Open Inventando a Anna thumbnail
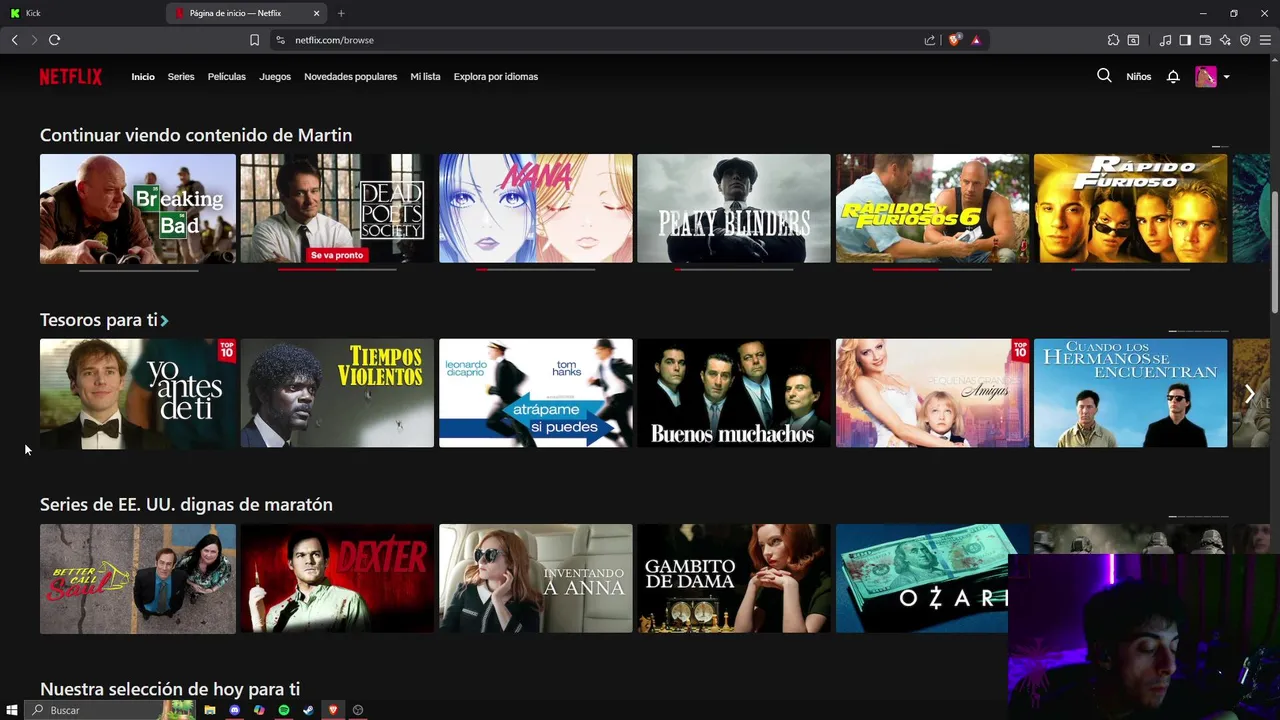1280x720 pixels. [x=536, y=578]
